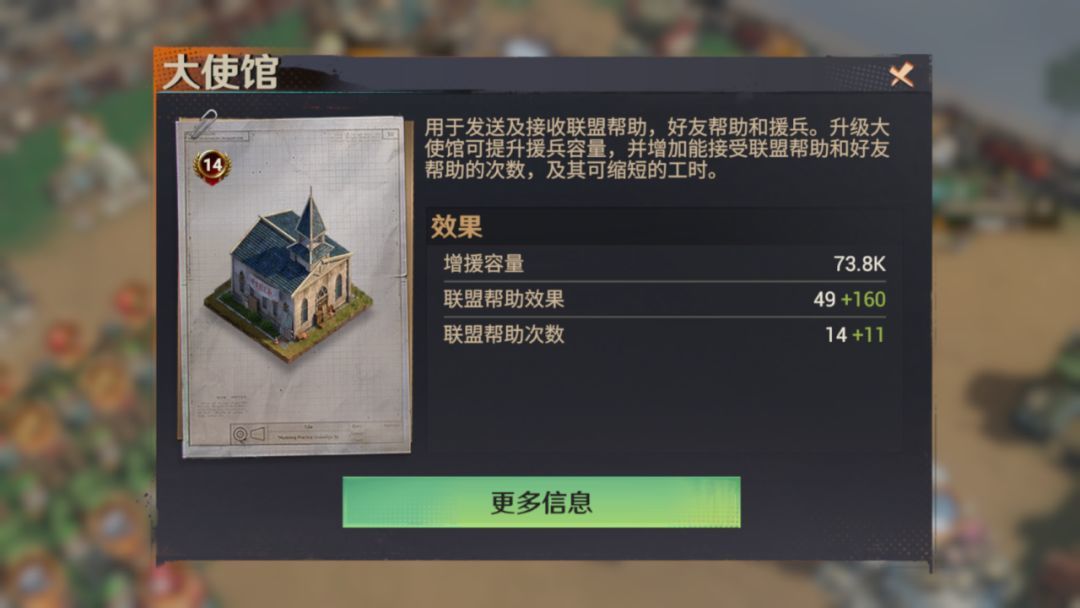1080x608 pixels.
Task: Select the base value 49 in effects
Action: [824, 300]
